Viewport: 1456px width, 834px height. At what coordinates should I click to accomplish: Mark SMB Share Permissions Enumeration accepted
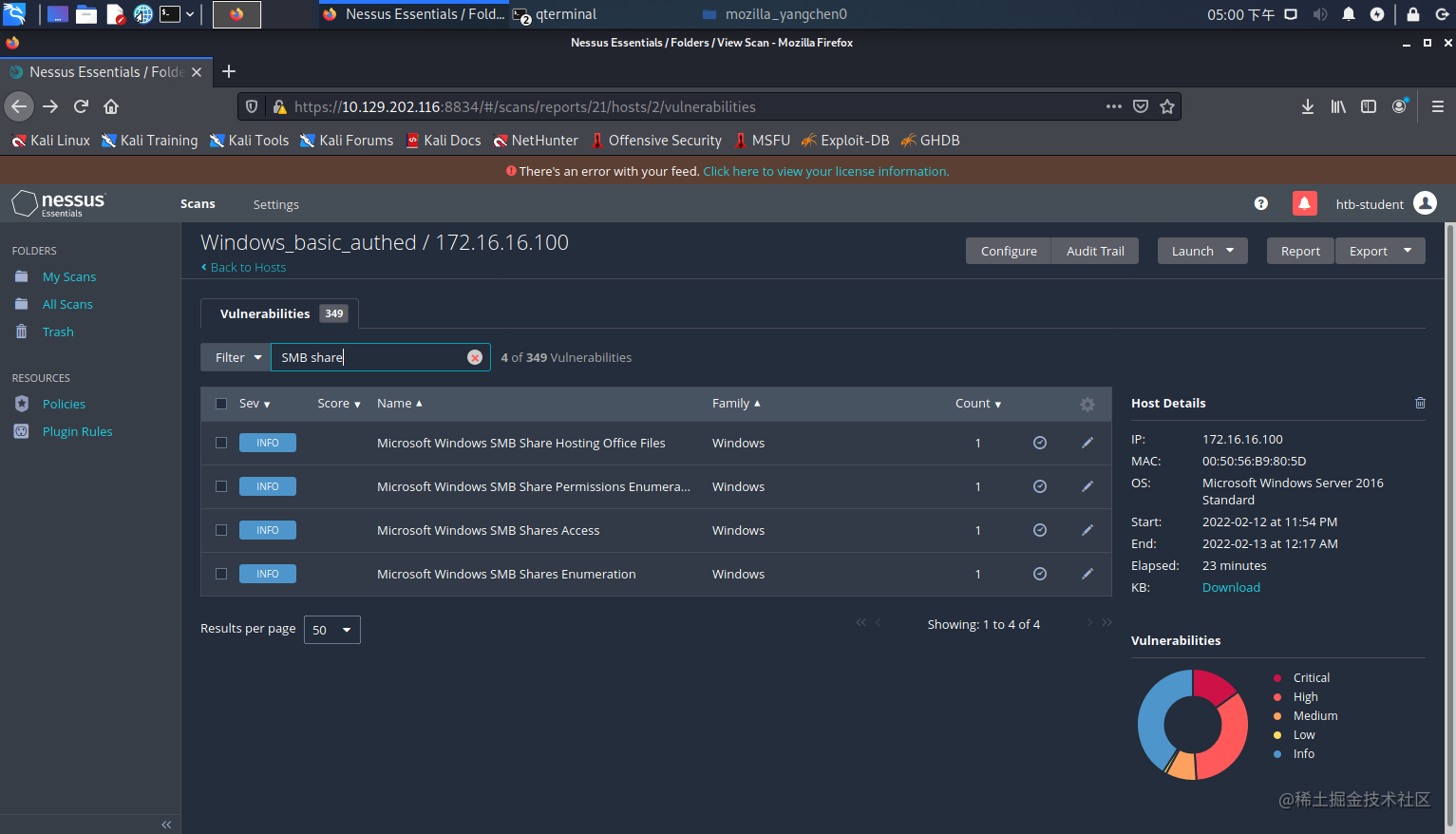pos(1040,486)
